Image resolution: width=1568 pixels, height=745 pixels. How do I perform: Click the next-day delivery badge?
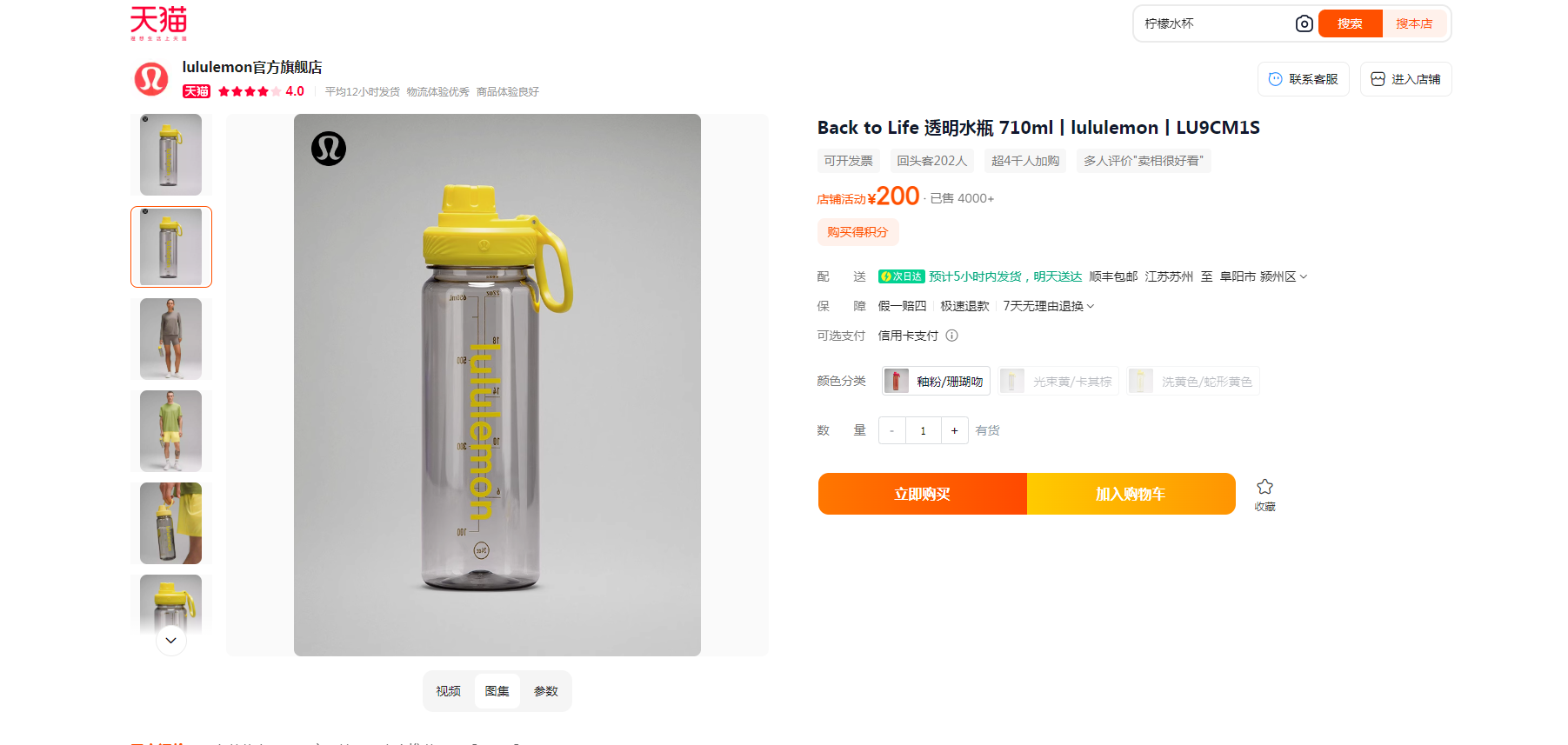pos(901,276)
